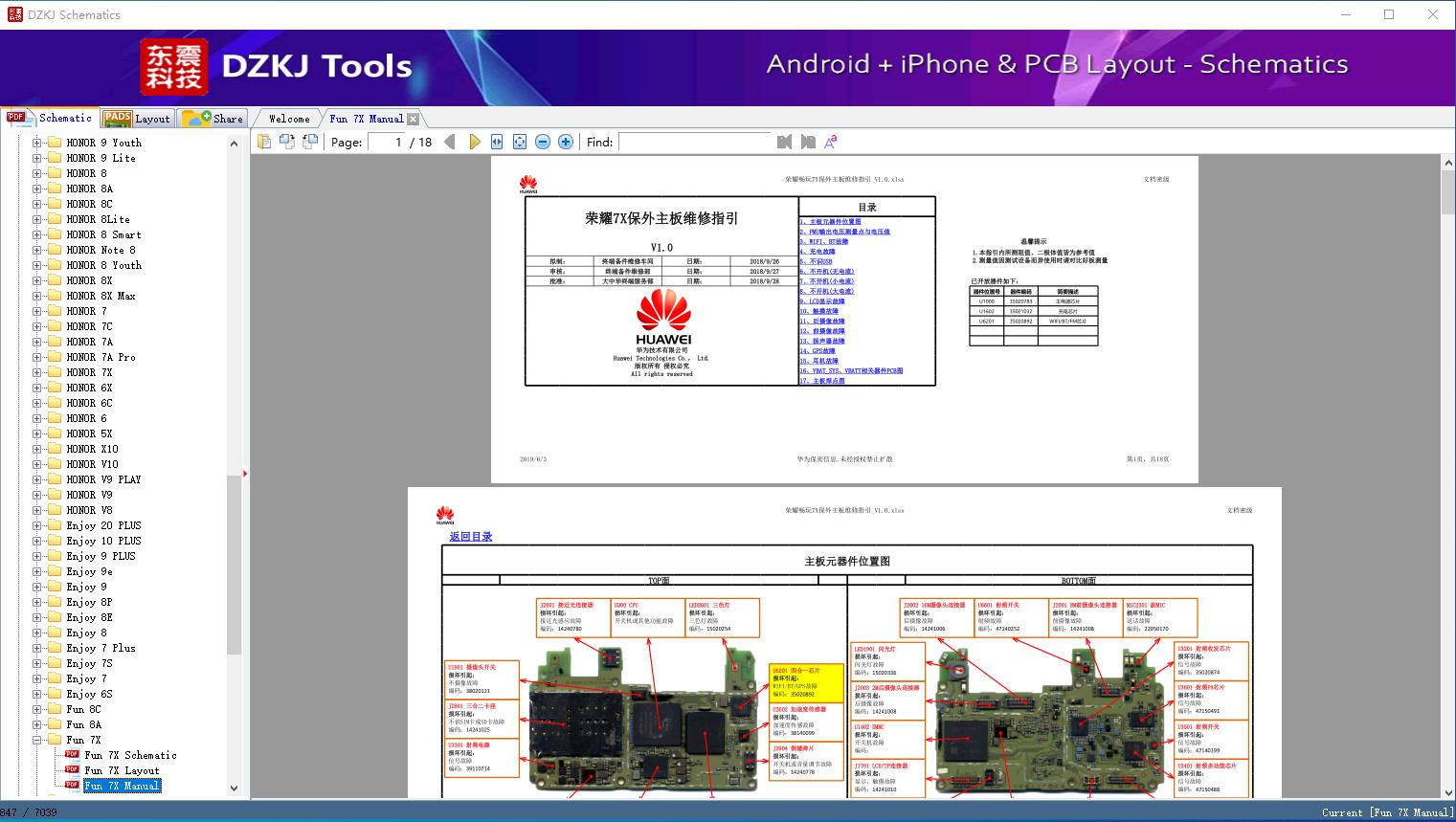Toggle the match case find option

[831, 142]
